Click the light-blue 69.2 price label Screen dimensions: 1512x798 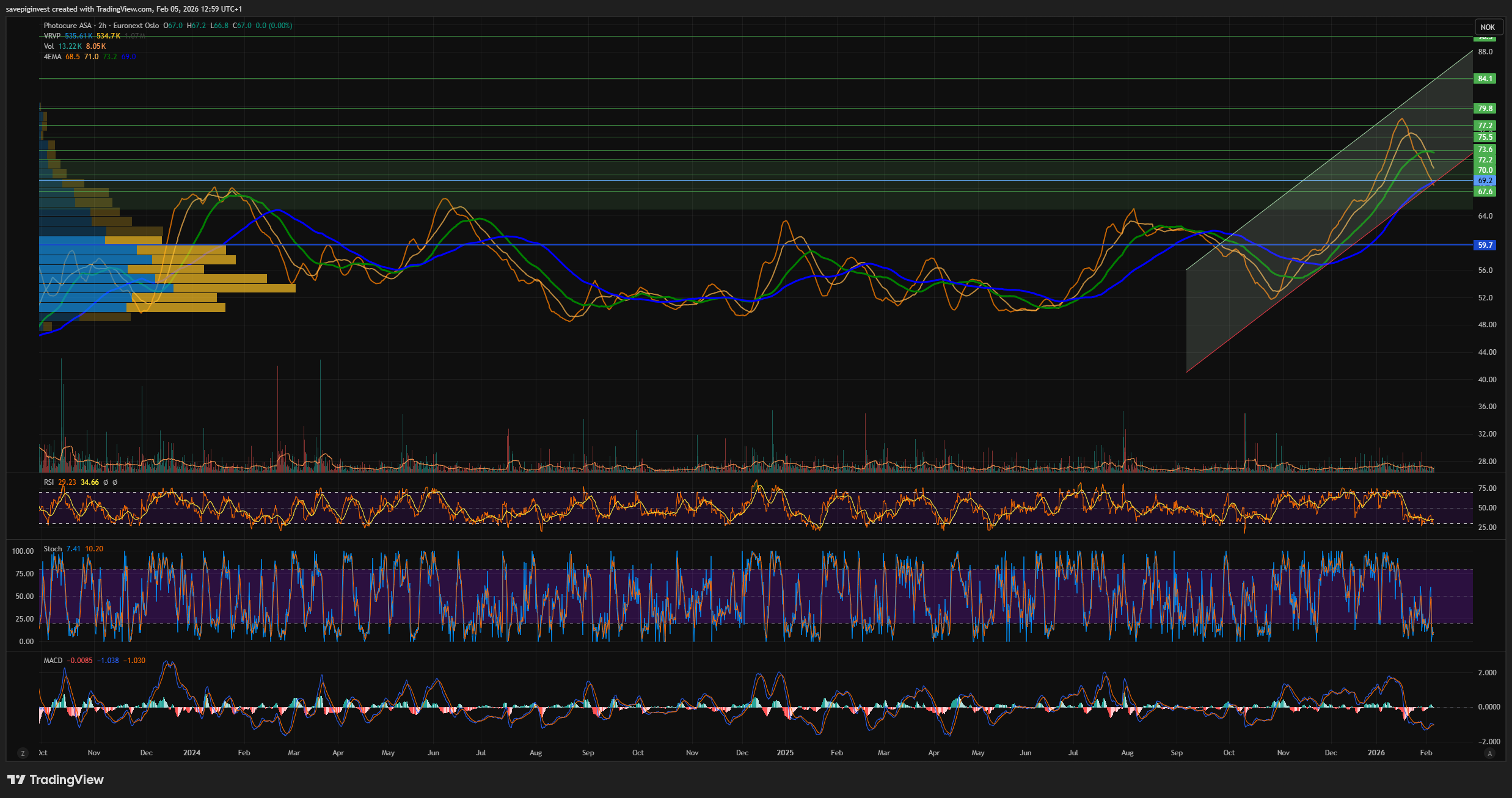(1485, 181)
